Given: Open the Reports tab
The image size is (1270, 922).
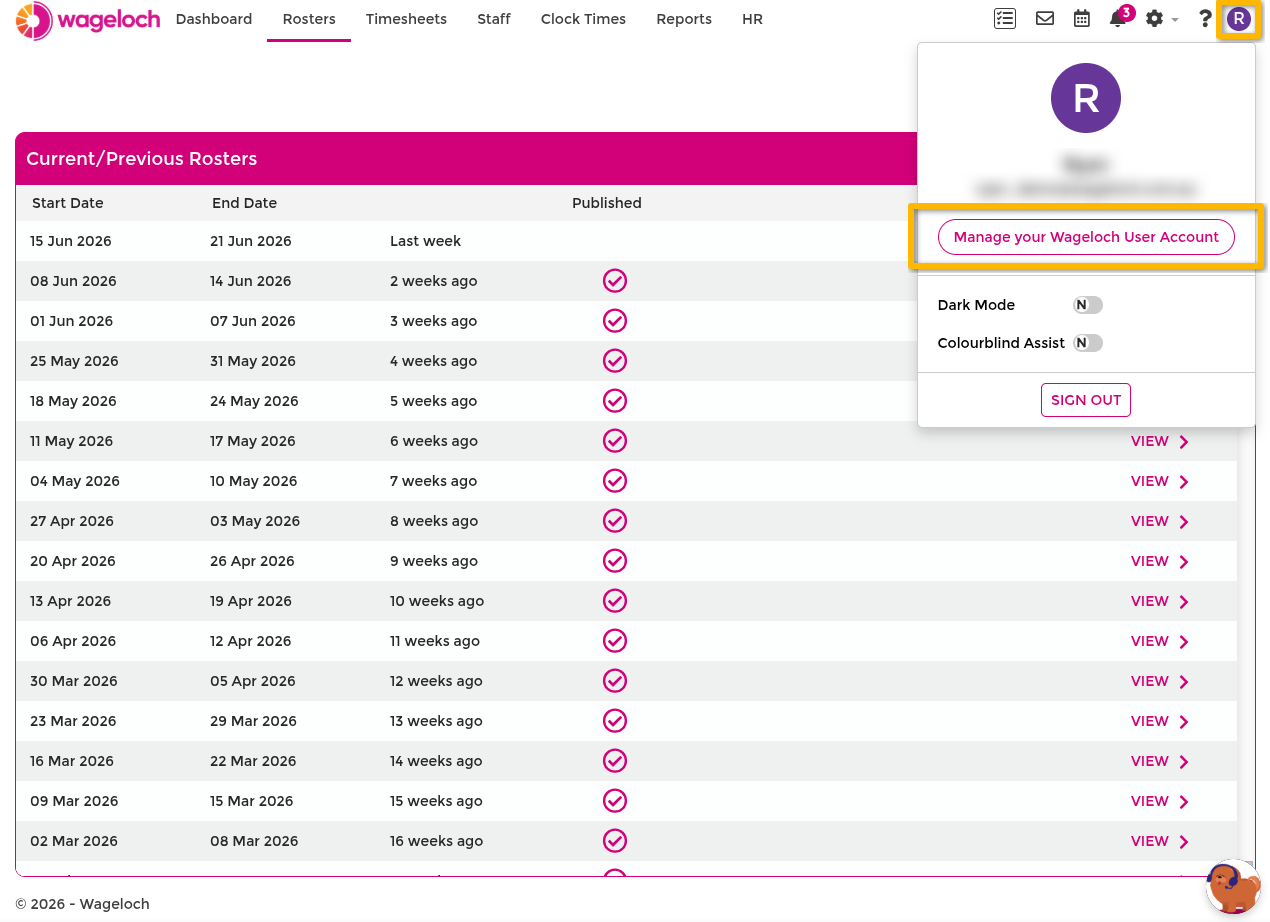Looking at the screenshot, I should coord(684,19).
